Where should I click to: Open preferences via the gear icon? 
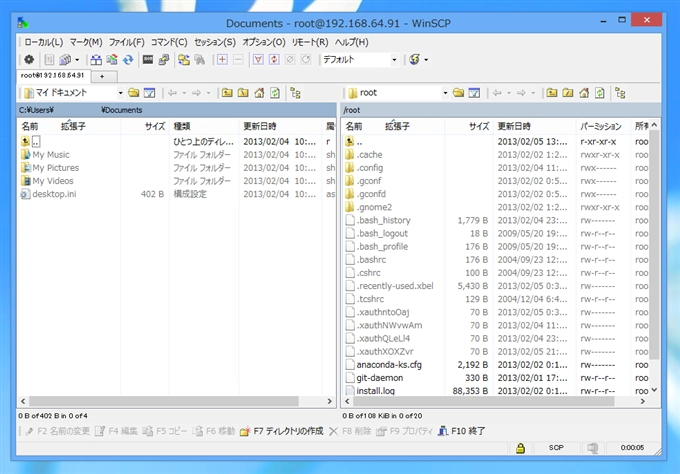click(29, 59)
